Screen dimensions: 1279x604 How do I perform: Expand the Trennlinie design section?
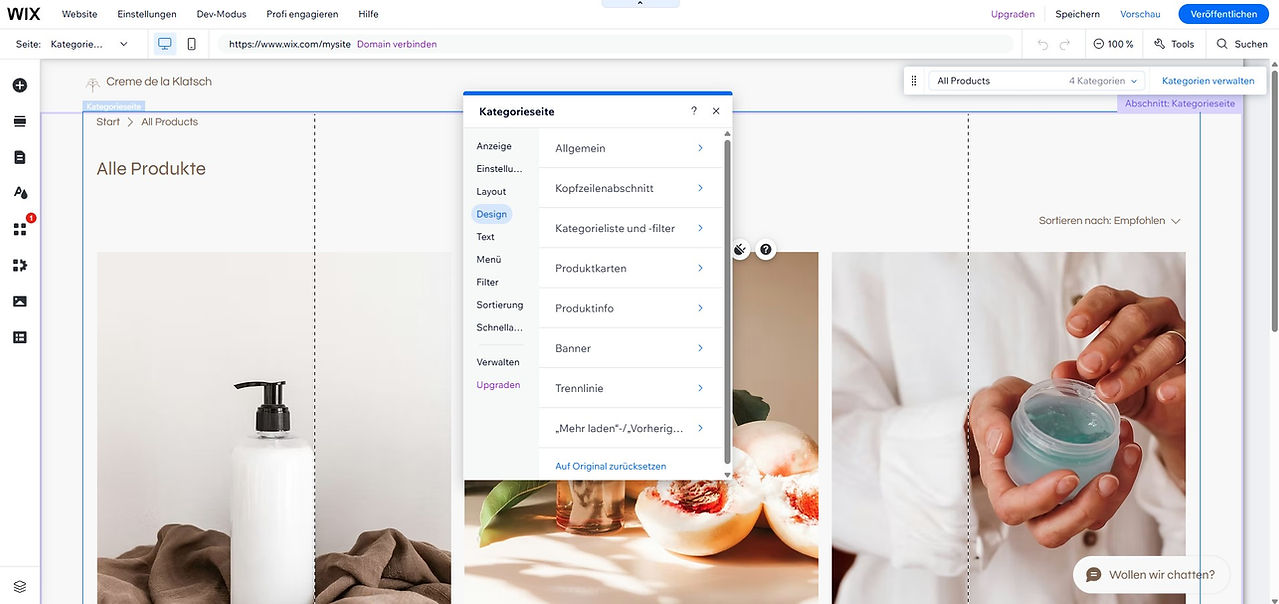pyautogui.click(x=630, y=388)
